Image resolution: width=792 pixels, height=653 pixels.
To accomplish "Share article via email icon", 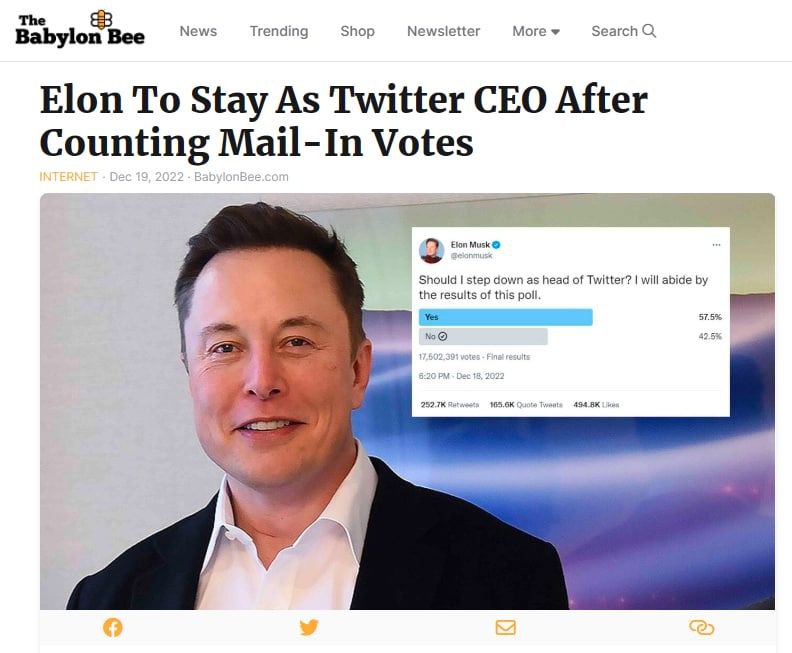I will (505, 627).
